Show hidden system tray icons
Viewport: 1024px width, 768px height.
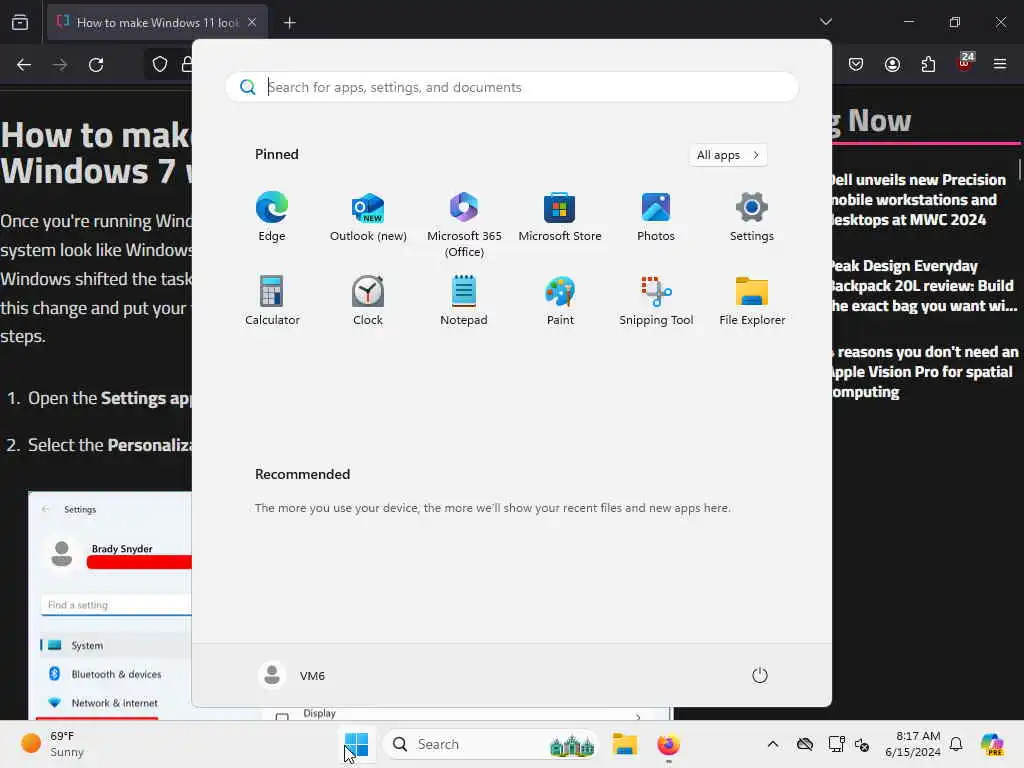point(773,744)
